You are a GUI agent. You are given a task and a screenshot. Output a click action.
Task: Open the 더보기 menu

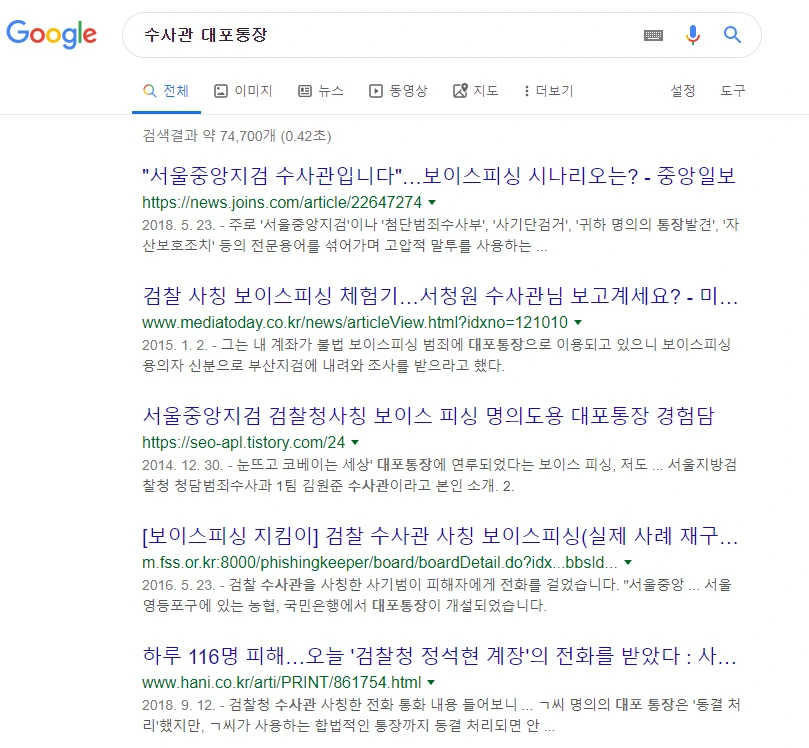(548, 91)
